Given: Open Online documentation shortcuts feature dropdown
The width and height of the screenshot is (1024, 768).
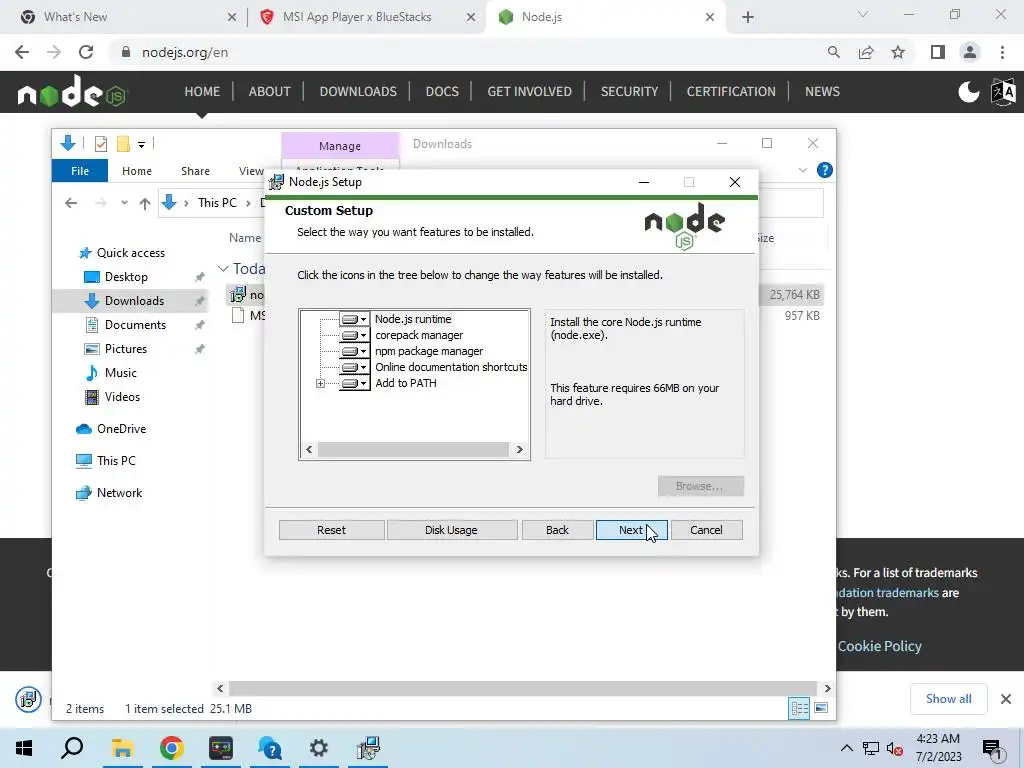Looking at the screenshot, I should [x=354, y=367].
